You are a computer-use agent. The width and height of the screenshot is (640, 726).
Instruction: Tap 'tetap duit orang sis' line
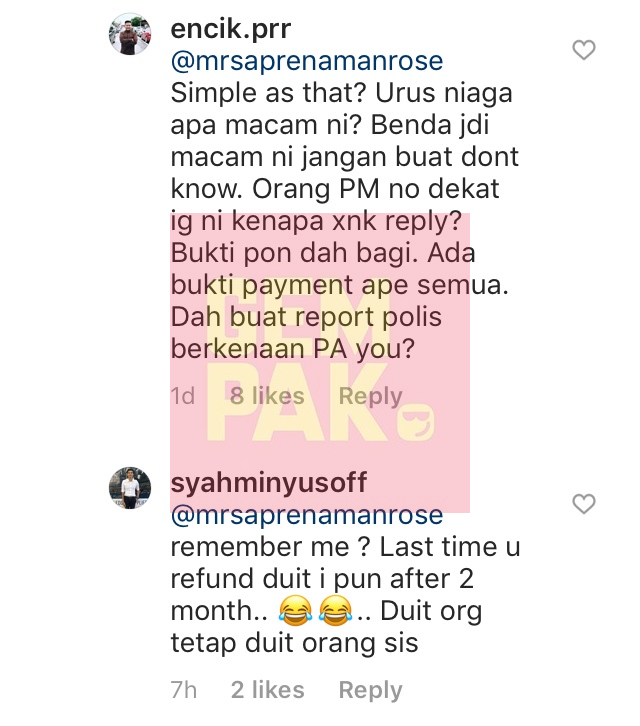click(x=295, y=643)
